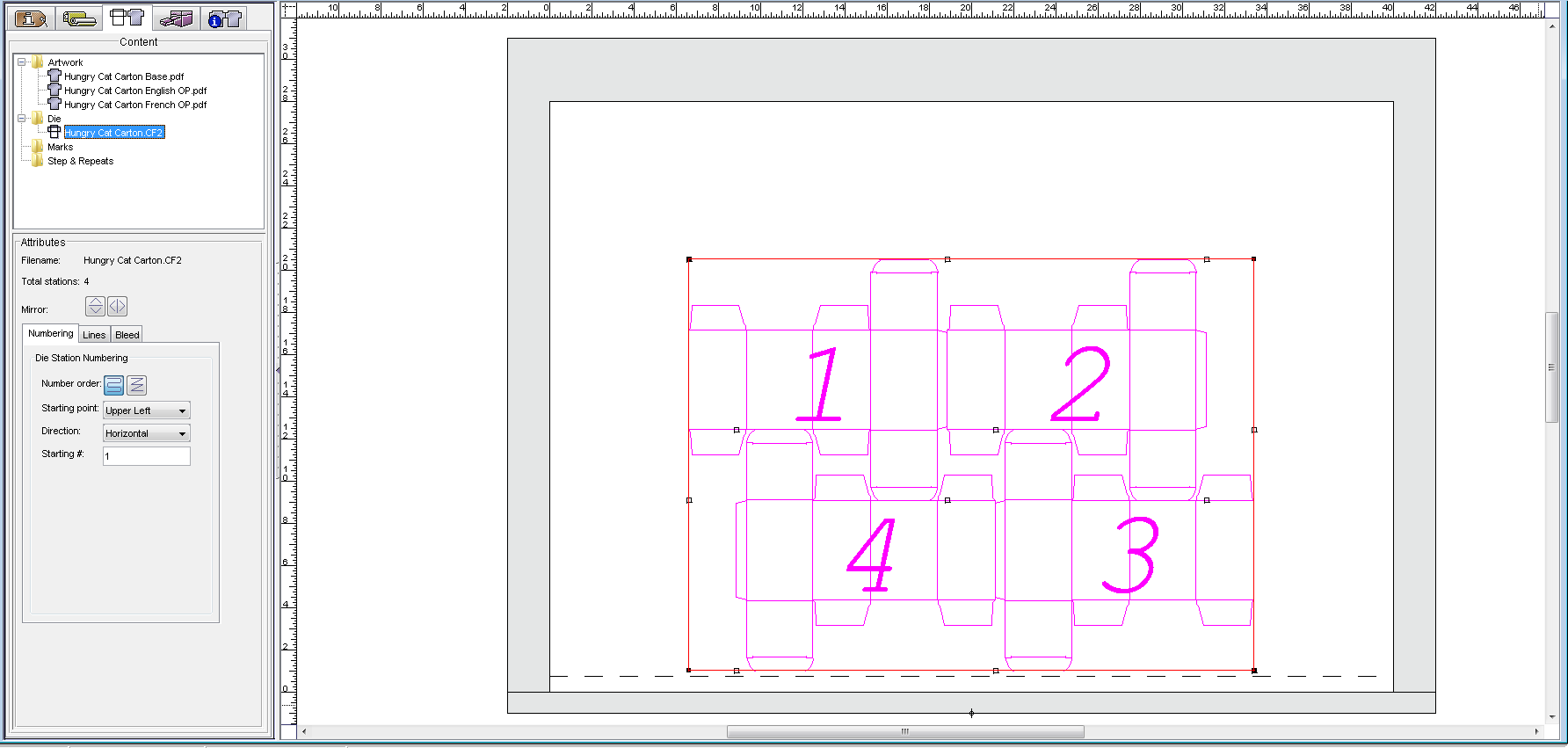Click the horizontal scrollbar thumb
This screenshot has width=1568, height=748.
tap(905, 731)
